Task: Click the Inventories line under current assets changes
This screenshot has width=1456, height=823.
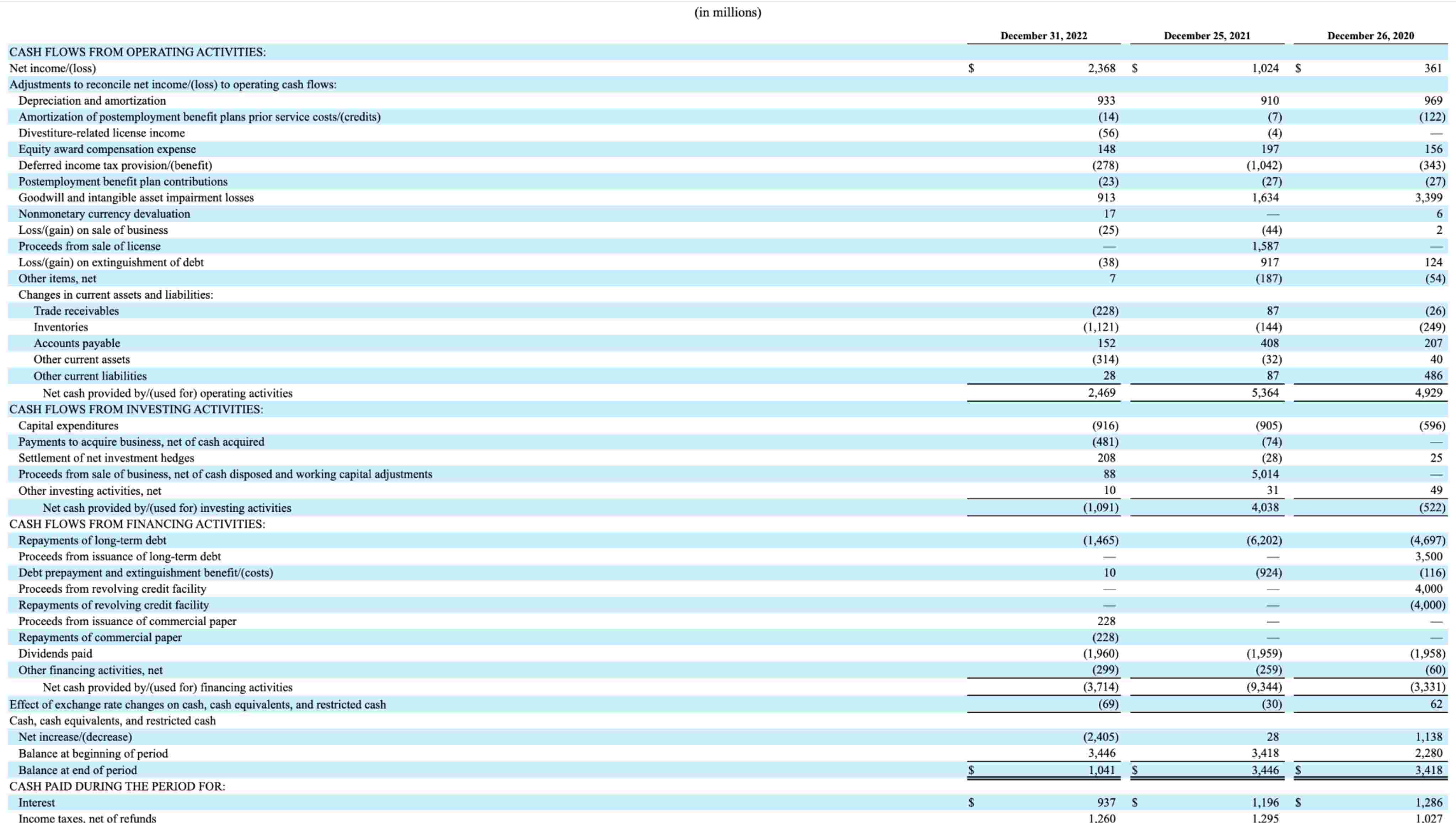Action: 60,327
